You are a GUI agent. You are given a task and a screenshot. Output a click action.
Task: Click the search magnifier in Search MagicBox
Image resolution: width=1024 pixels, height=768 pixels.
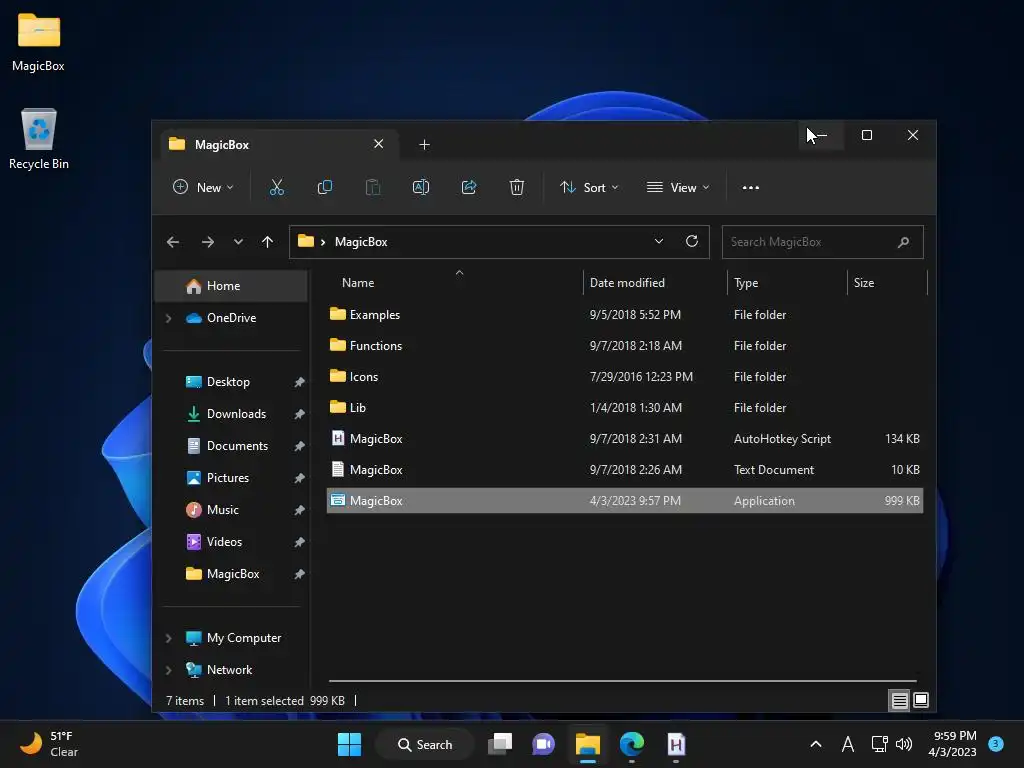click(904, 242)
